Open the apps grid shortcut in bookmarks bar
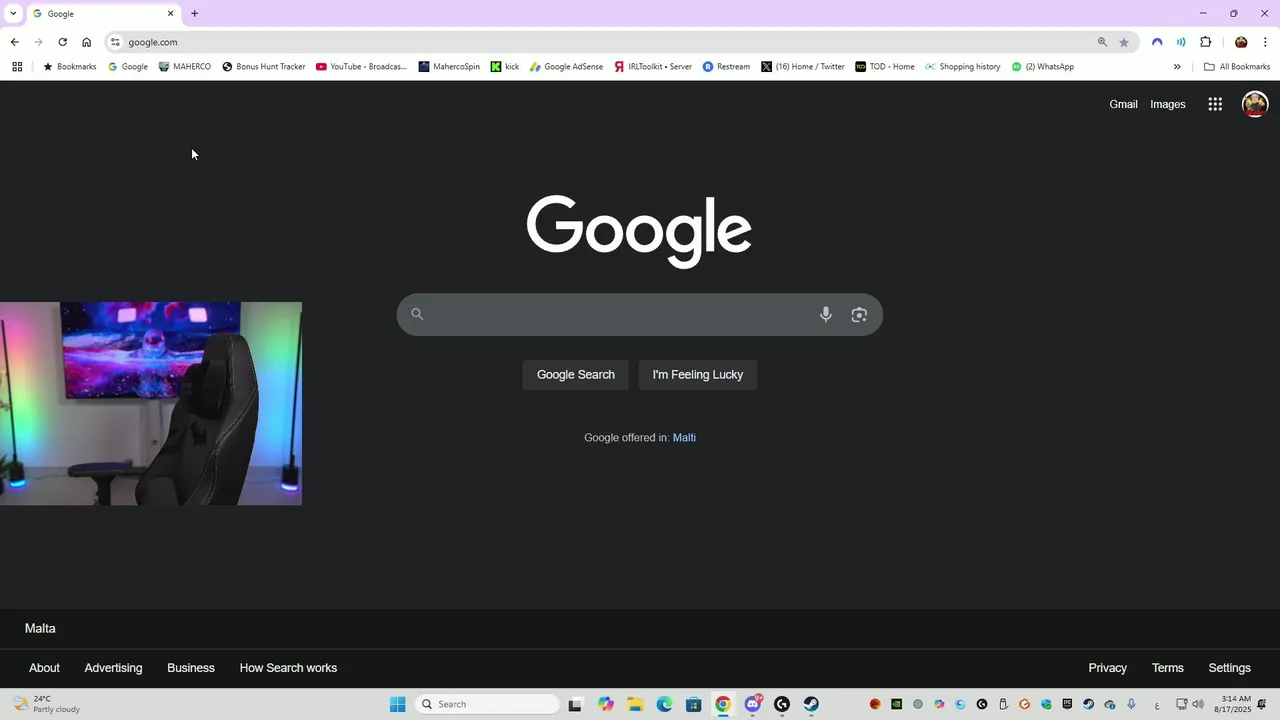The width and height of the screenshot is (1280, 720). click(x=17, y=67)
